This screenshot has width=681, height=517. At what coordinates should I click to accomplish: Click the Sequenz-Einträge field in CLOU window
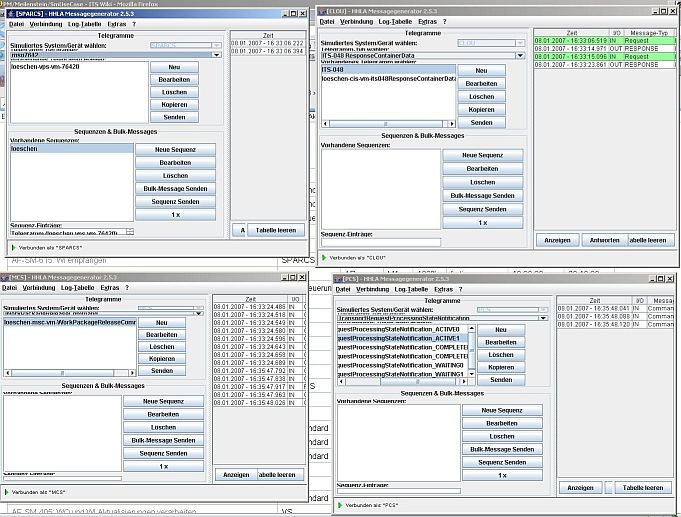pyautogui.click(x=380, y=242)
